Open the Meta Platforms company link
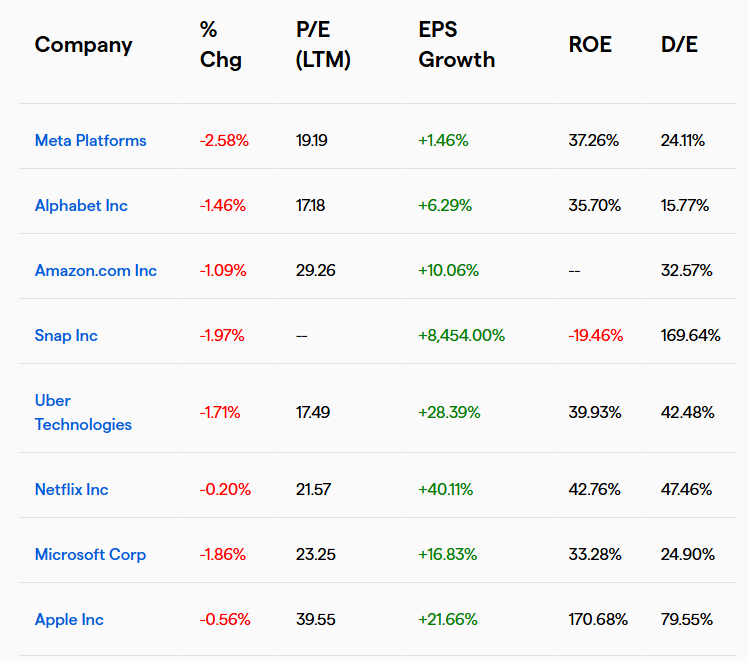Screen dimensions: 748x663 pyautogui.click(x=91, y=140)
